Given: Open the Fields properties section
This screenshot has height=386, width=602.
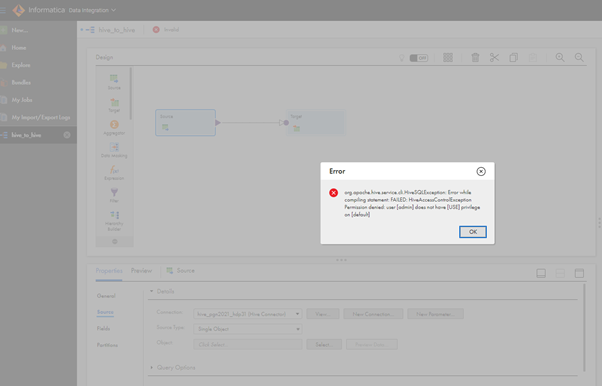Looking at the screenshot, I should (x=103, y=328).
